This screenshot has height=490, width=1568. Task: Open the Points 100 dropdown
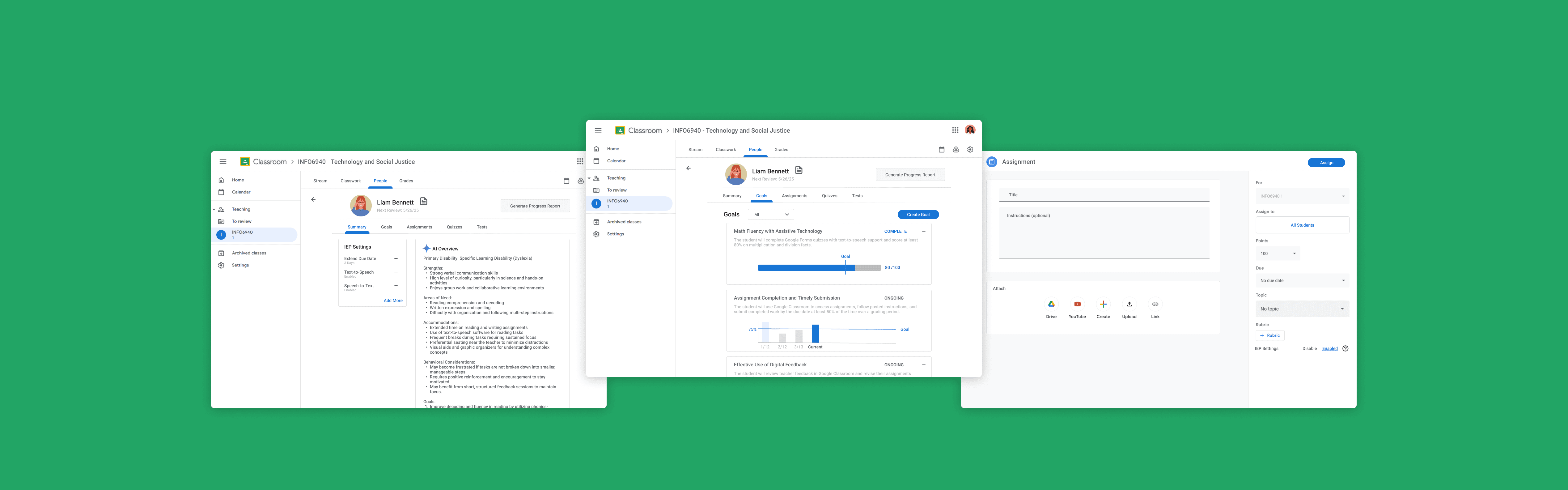point(1278,253)
